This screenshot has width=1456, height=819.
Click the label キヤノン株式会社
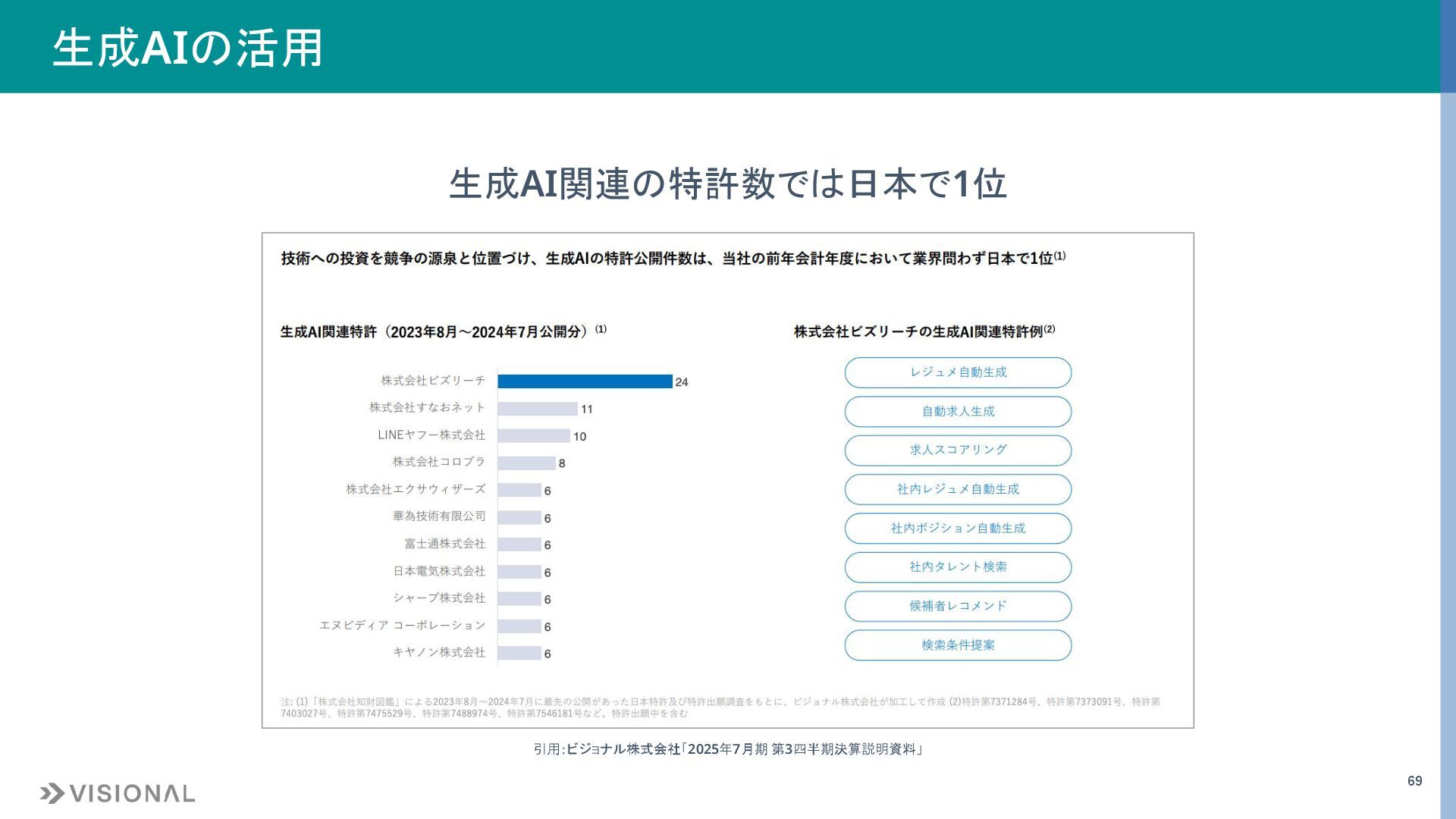pyautogui.click(x=439, y=652)
